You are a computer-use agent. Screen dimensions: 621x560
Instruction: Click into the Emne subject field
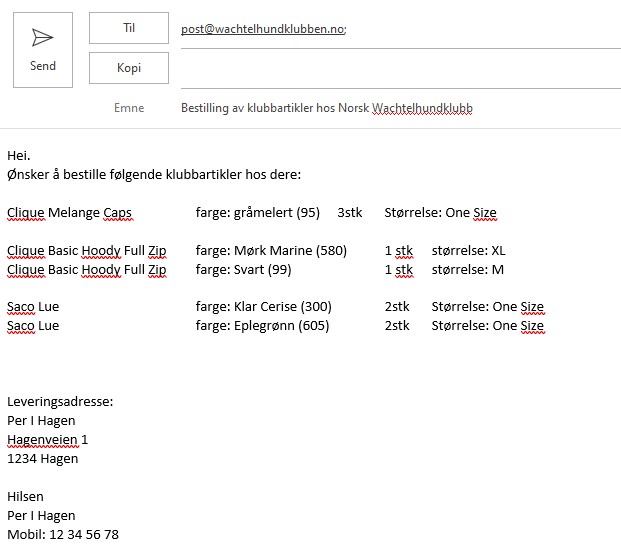(401, 108)
